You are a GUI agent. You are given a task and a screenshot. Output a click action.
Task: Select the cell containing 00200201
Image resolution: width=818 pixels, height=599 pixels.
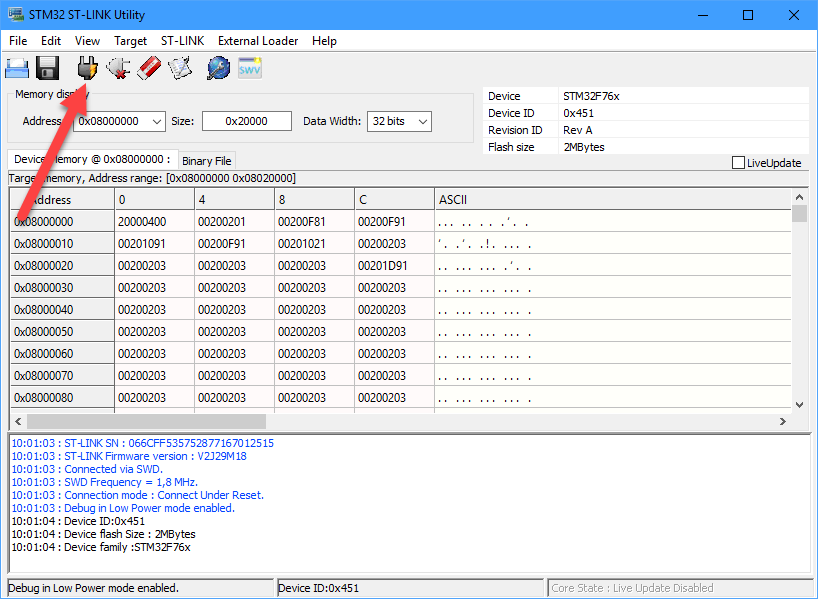[234, 222]
